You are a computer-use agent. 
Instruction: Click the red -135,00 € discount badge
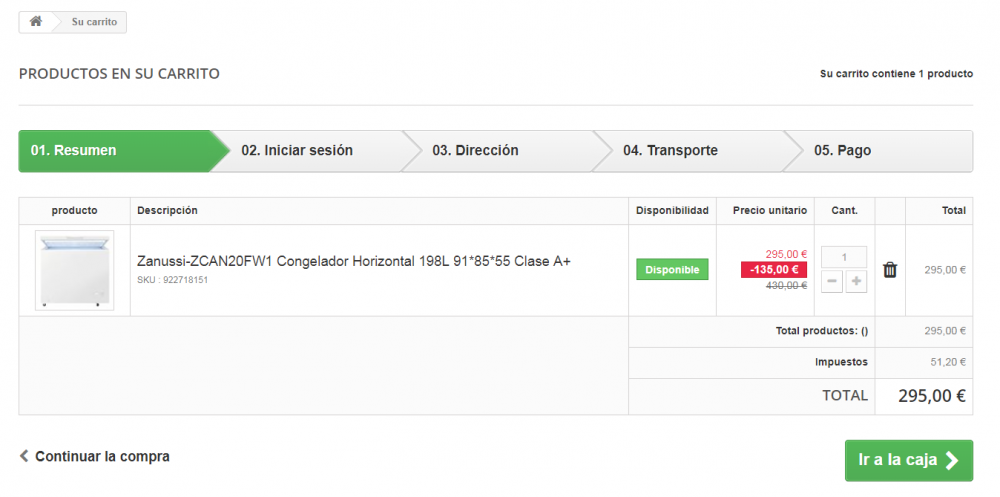click(x=773, y=270)
